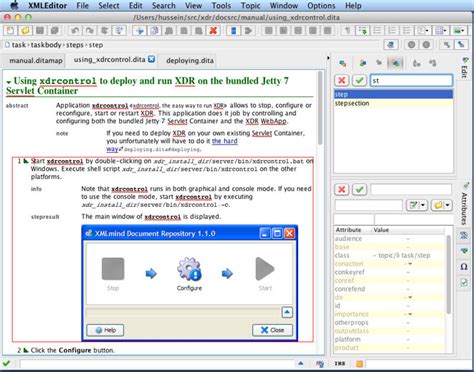Click the bulleted list toolbar icon
The height and width of the screenshot is (372, 474).
tap(377, 31)
